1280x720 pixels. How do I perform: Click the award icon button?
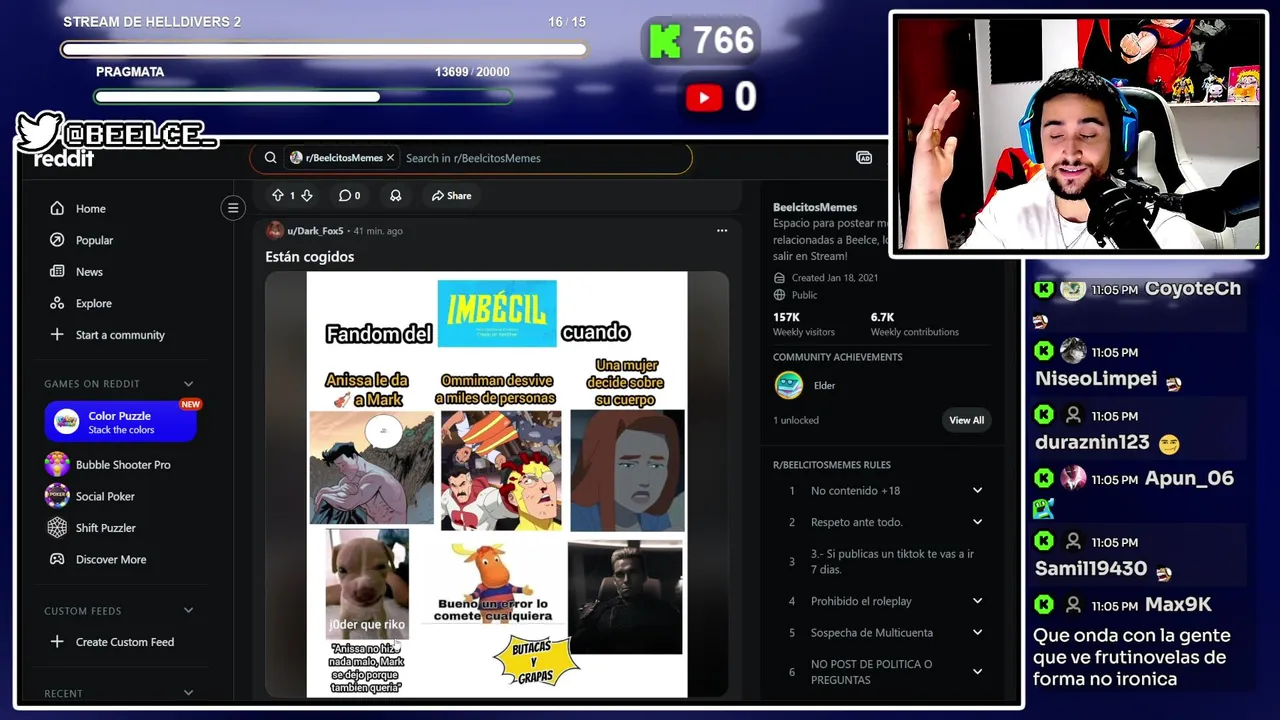click(395, 196)
